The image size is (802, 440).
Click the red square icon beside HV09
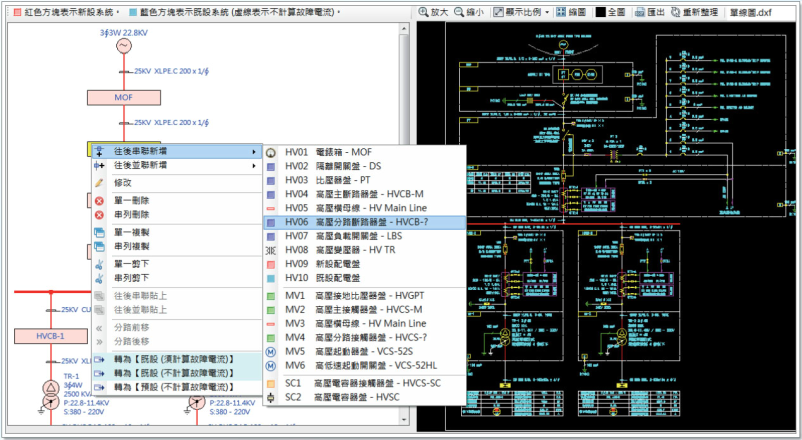coord(271,265)
